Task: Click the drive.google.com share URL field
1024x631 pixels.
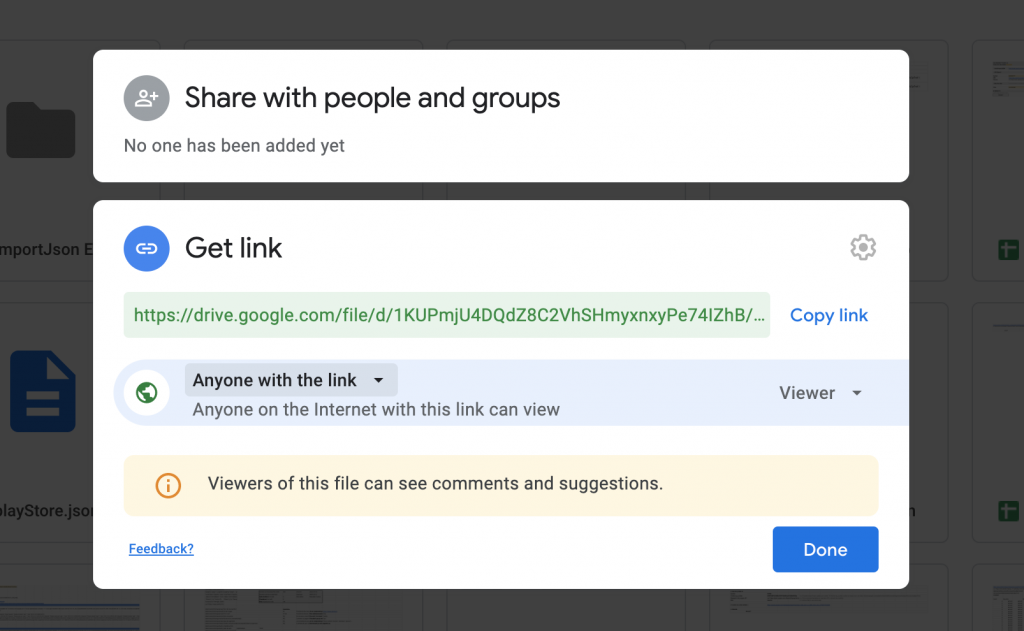Action: pyautogui.click(x=446, y=315)
